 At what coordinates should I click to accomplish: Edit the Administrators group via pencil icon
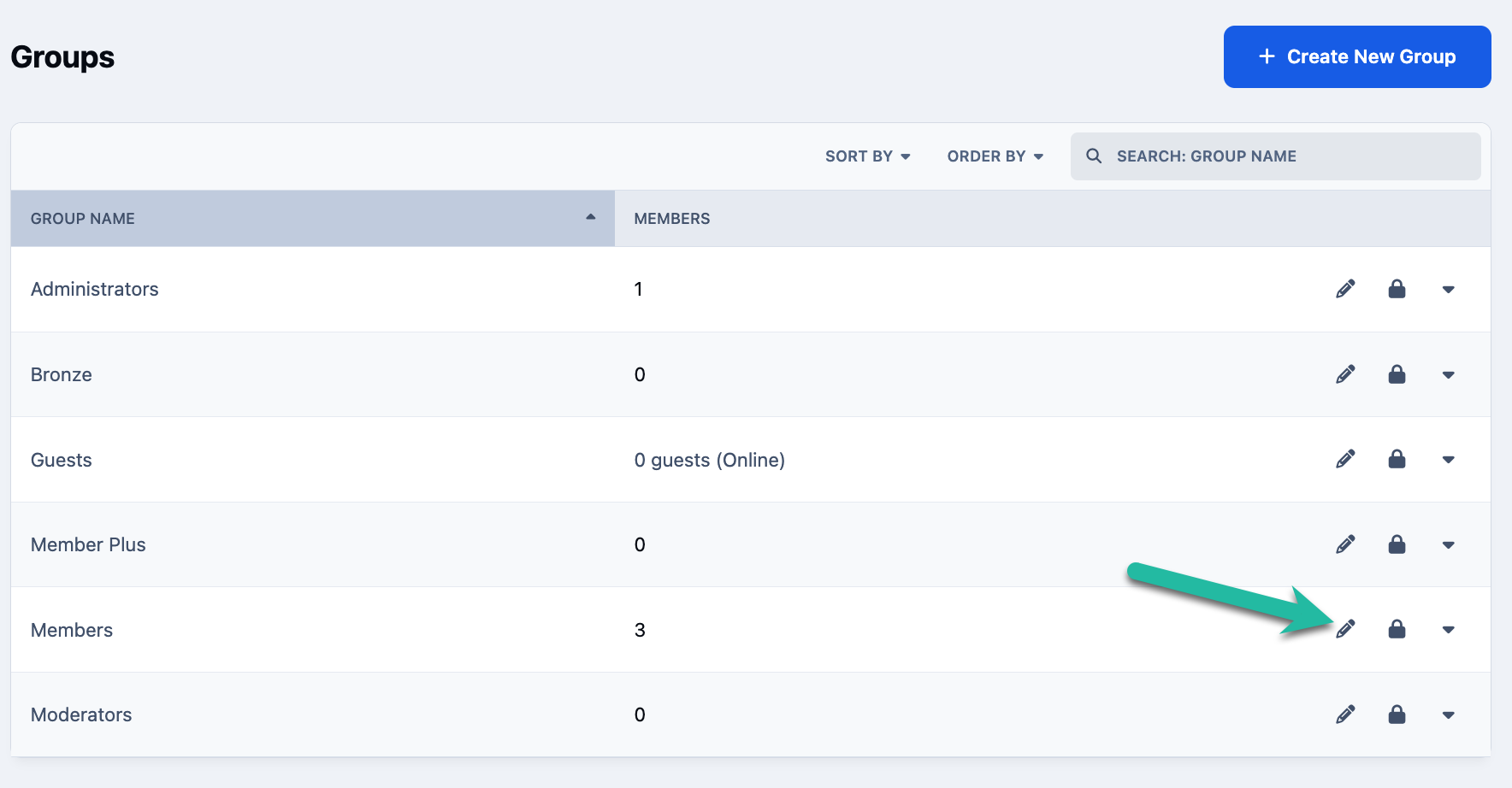1345,289
